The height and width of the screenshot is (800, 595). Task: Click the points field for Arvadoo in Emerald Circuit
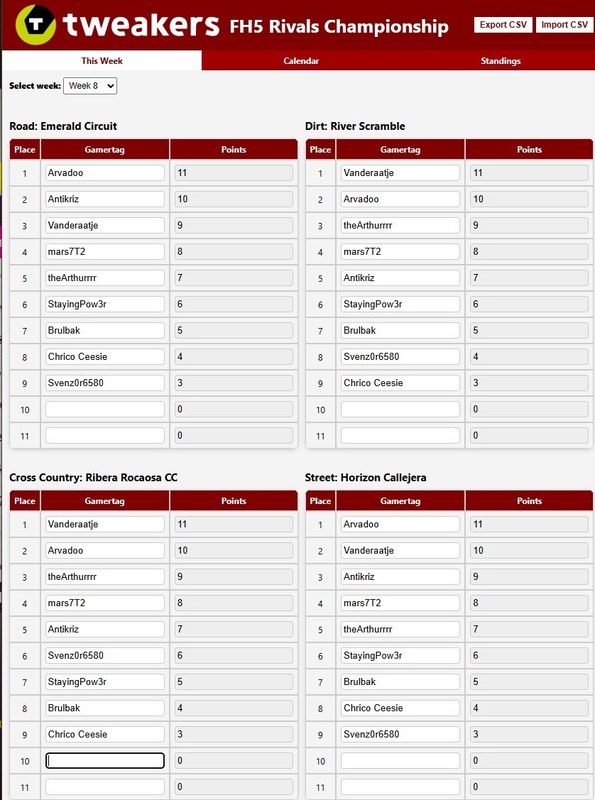(x=234, y=173)
